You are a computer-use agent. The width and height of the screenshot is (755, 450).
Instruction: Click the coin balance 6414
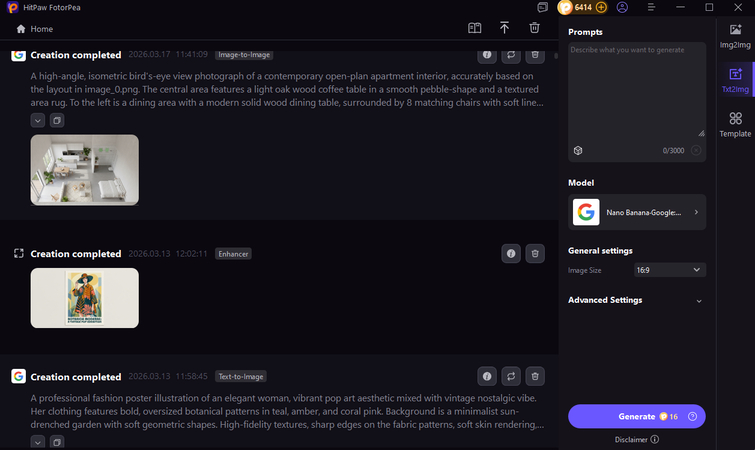click(583, 7)
